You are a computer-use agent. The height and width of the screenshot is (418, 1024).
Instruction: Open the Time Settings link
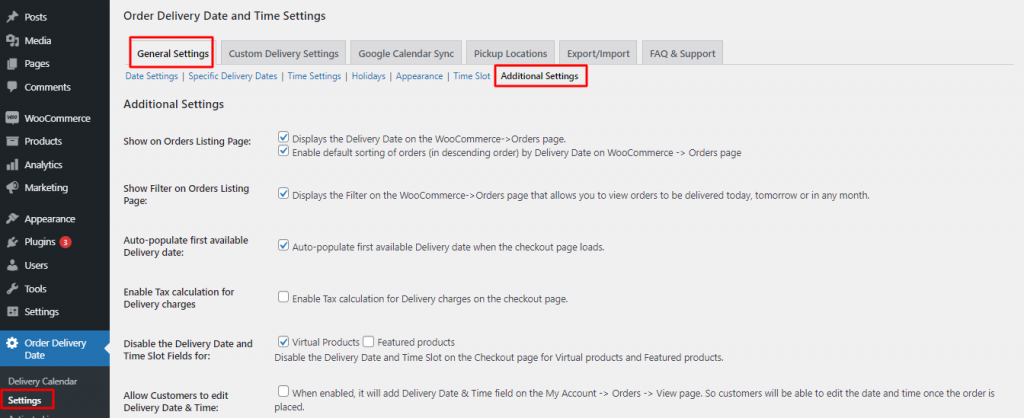click(315, 76)
